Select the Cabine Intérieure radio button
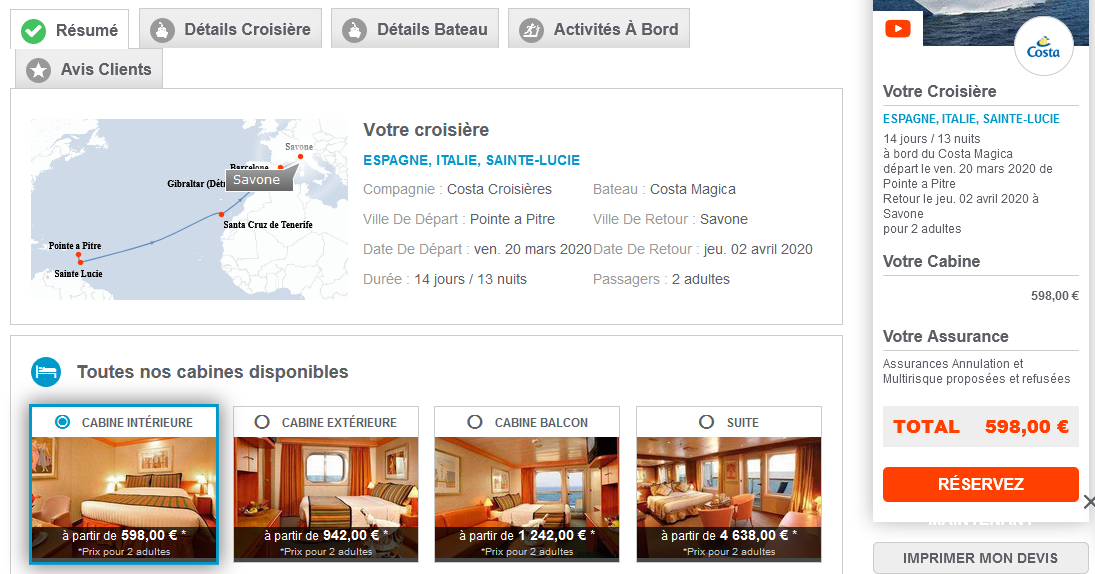The height and width of the screenshot is (574, 1095). [62, 422]
